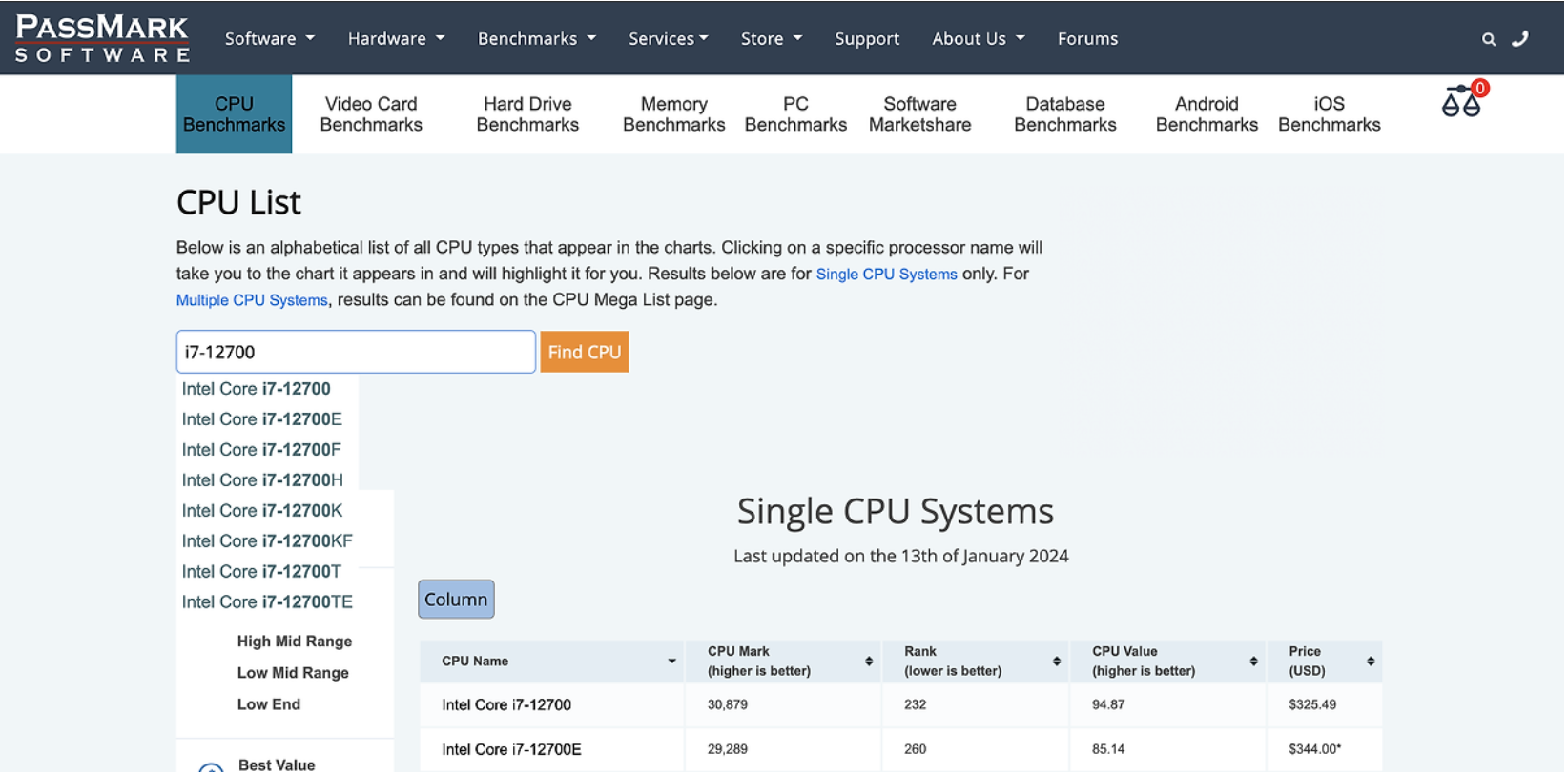The image size is (1568, 774).
Task: Click CPU Value cell 94.87
Action: (x=1110, y=706)
